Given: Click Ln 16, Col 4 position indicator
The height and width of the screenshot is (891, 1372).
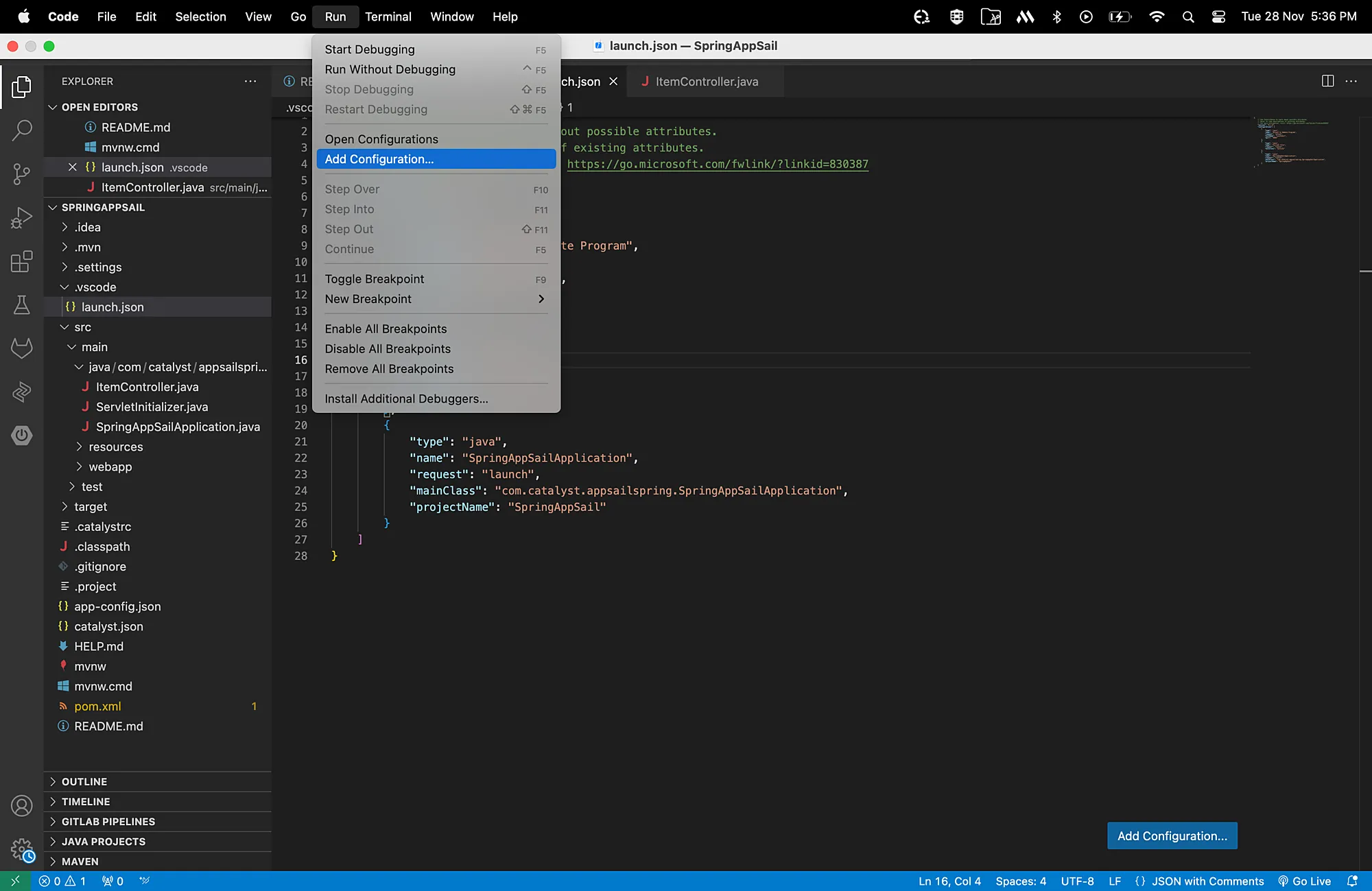Looking at the screenshot, I should click(x=949, y=881).
